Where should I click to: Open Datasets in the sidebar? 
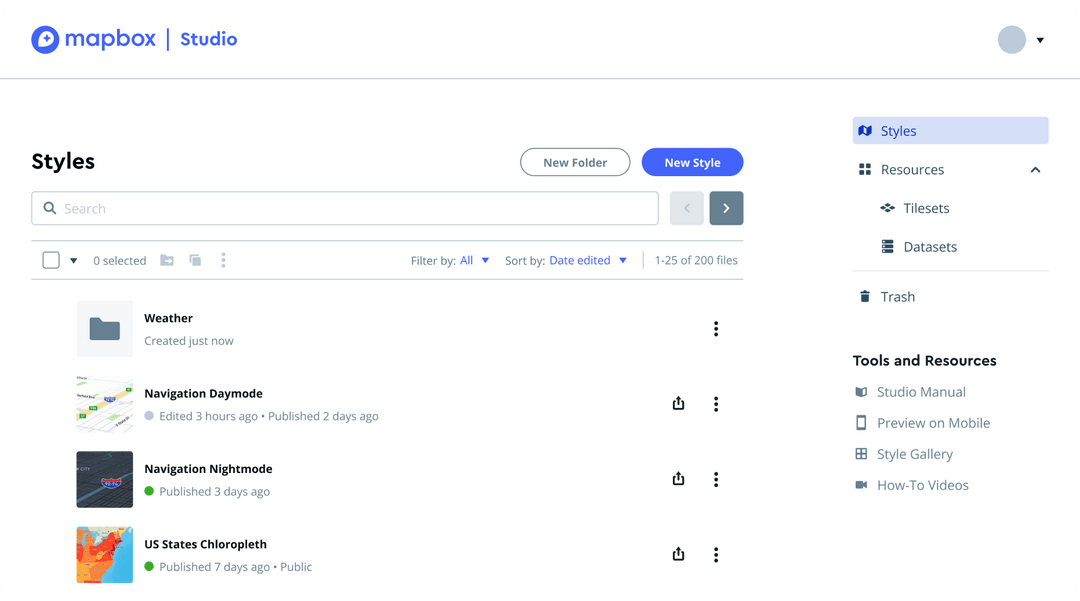929,247
